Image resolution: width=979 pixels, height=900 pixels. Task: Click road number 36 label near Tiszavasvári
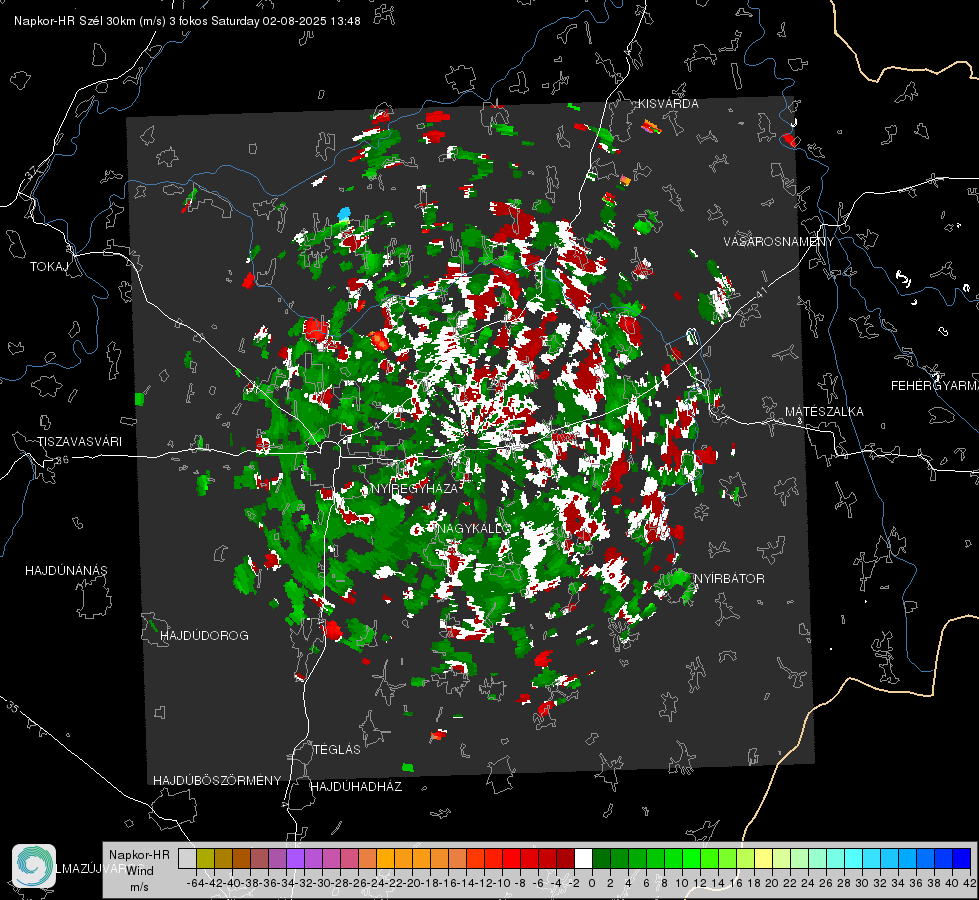62,460
